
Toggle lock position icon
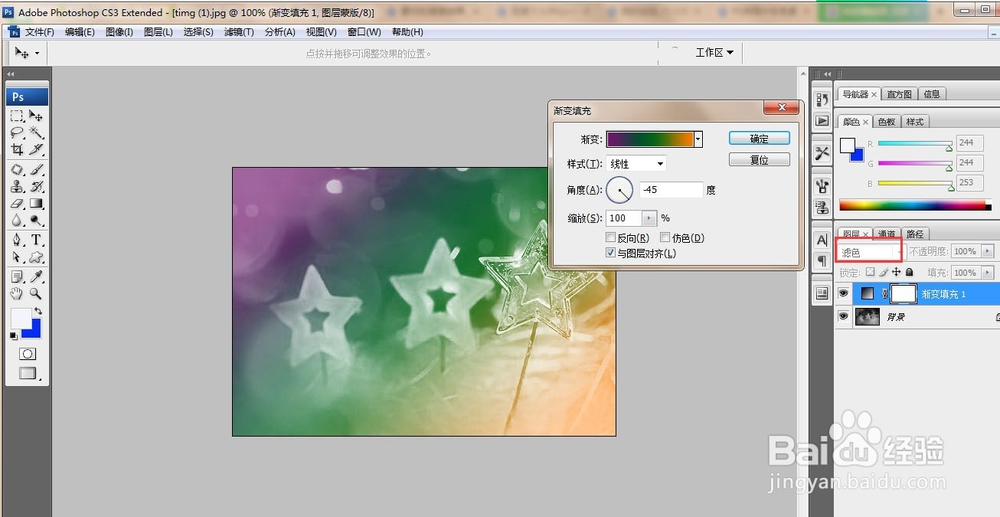coord(896,272)
